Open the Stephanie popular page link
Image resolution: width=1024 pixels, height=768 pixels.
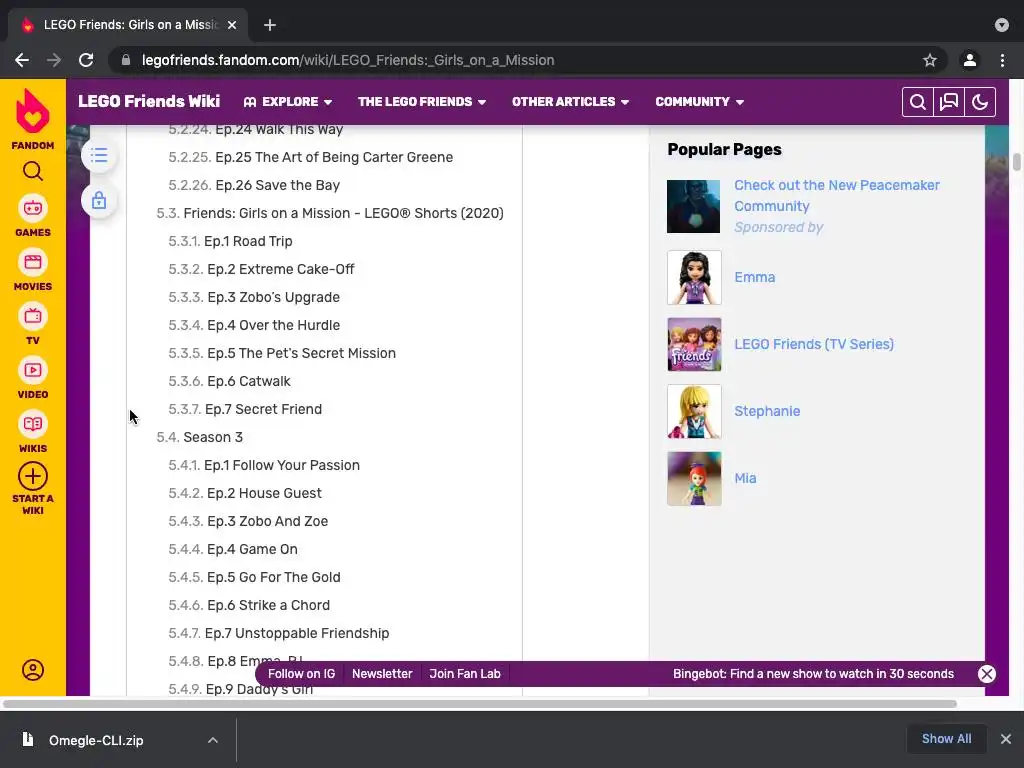pyautogui.click(x=767, y=411)
